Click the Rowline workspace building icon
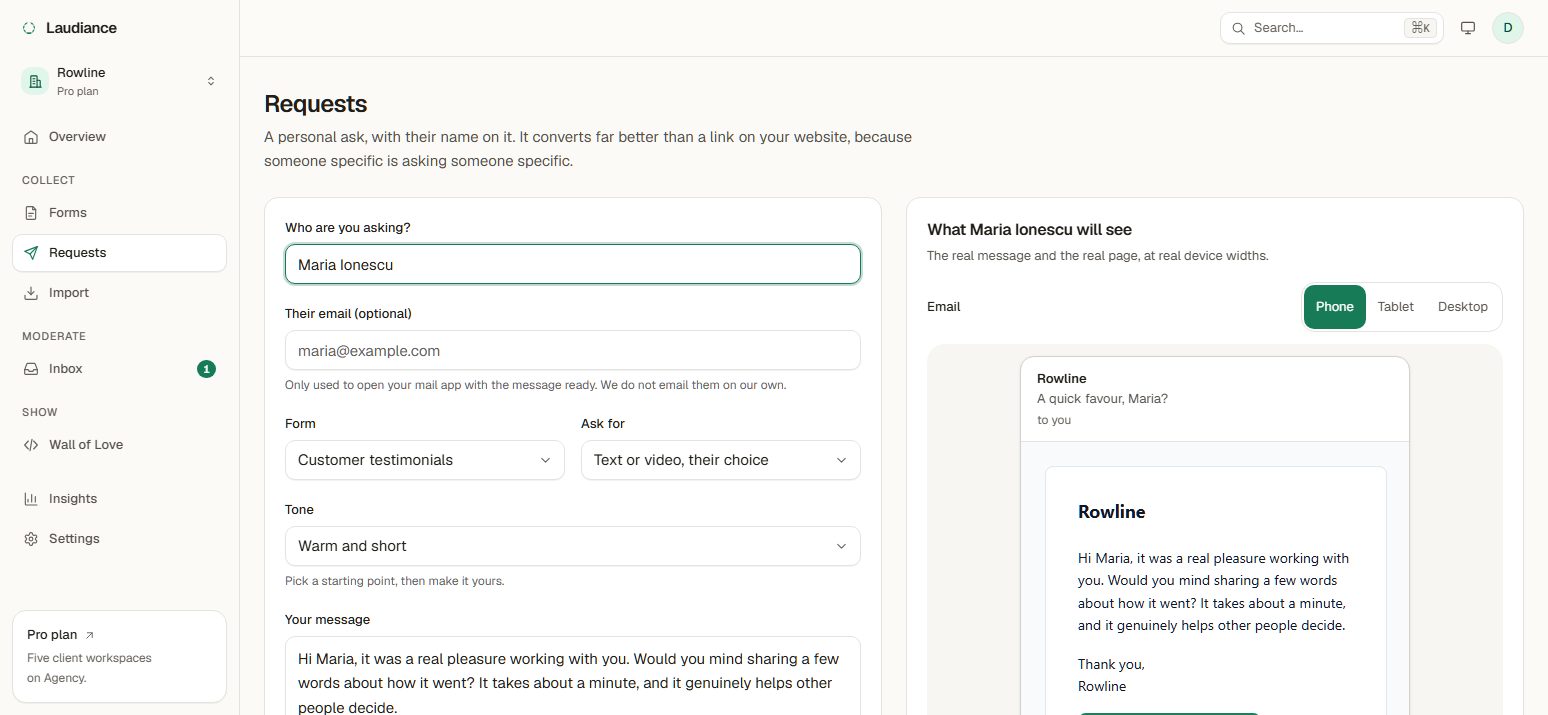Screen dimensions: 1548x715 35,81
